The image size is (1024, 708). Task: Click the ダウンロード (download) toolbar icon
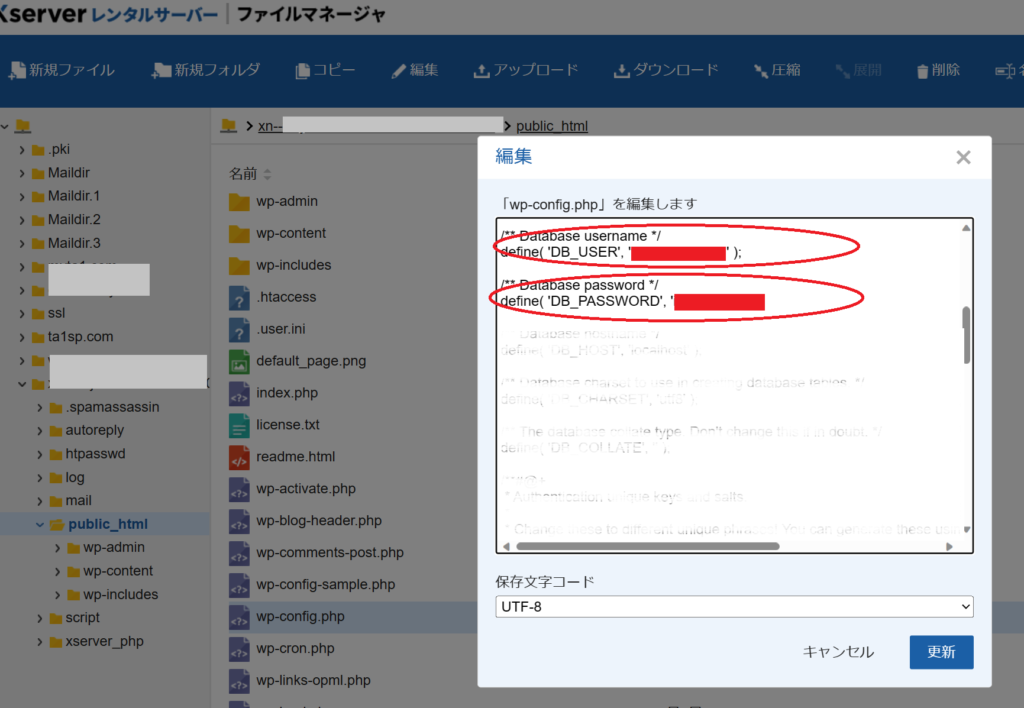click(621, 71)
